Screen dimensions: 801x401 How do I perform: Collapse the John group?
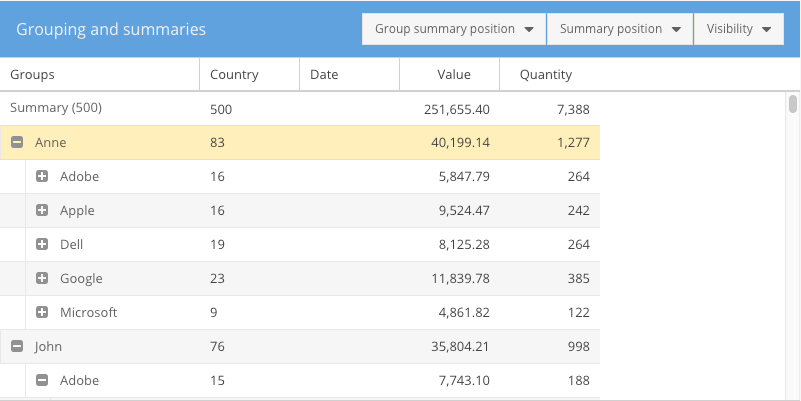(x=17, y=346)
